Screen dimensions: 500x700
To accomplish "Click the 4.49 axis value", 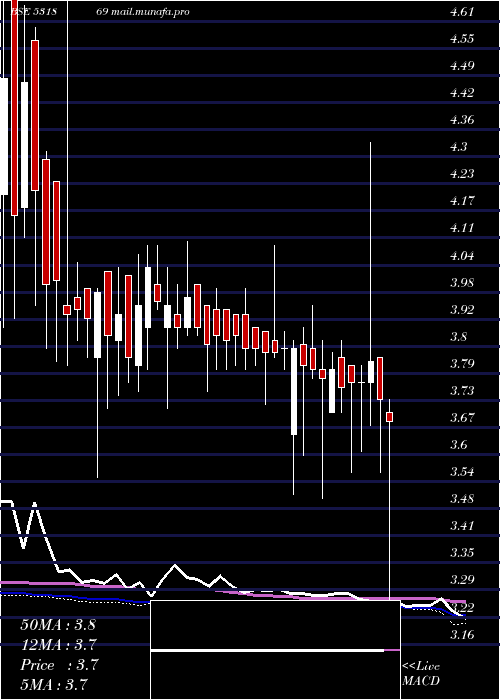I will pyautogui.click(x=462, y=66).
